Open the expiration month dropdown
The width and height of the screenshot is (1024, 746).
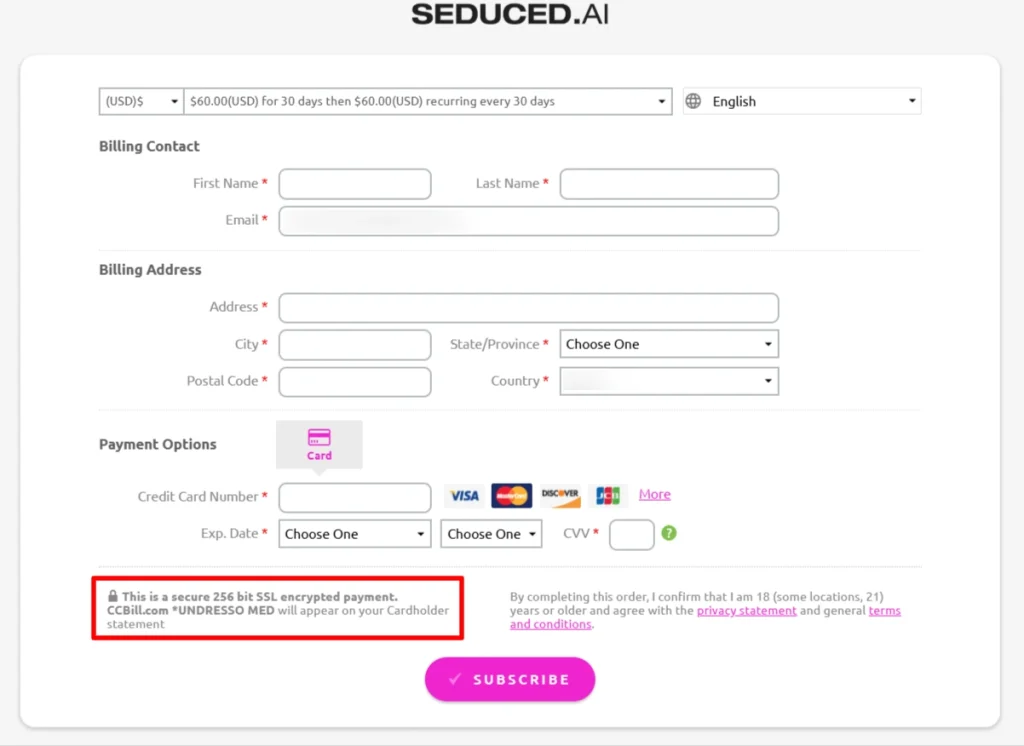(354, 534)
